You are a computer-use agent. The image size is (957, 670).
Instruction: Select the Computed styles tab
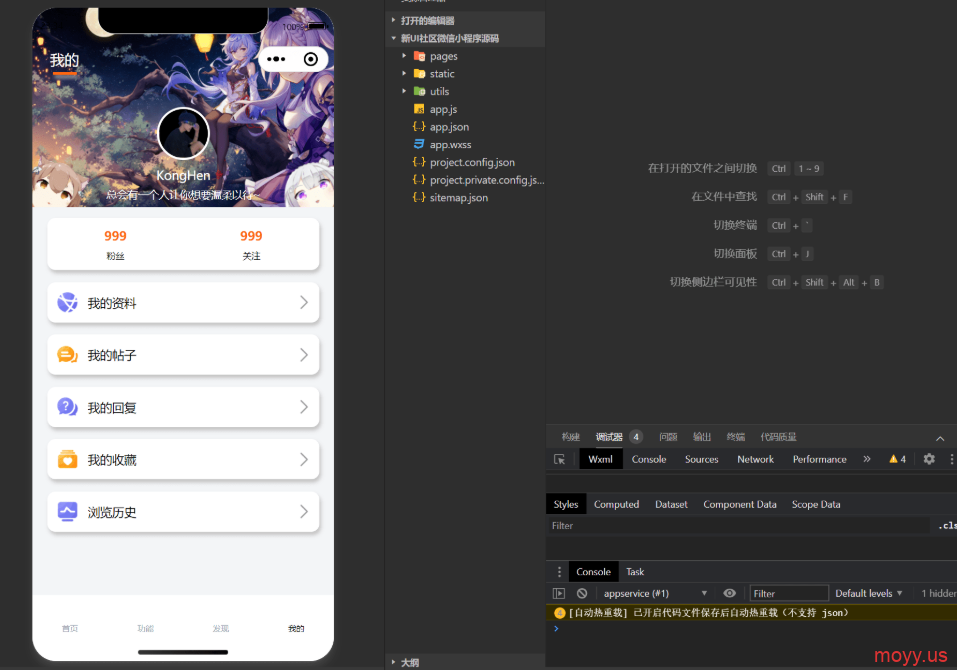(x=616, y=504)
